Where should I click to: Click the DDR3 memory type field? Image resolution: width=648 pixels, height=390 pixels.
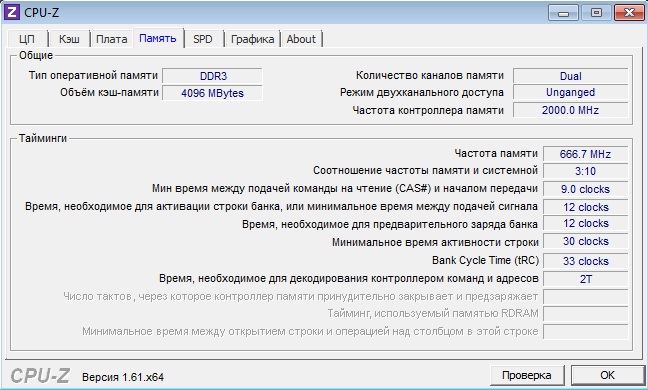[212, 76]
